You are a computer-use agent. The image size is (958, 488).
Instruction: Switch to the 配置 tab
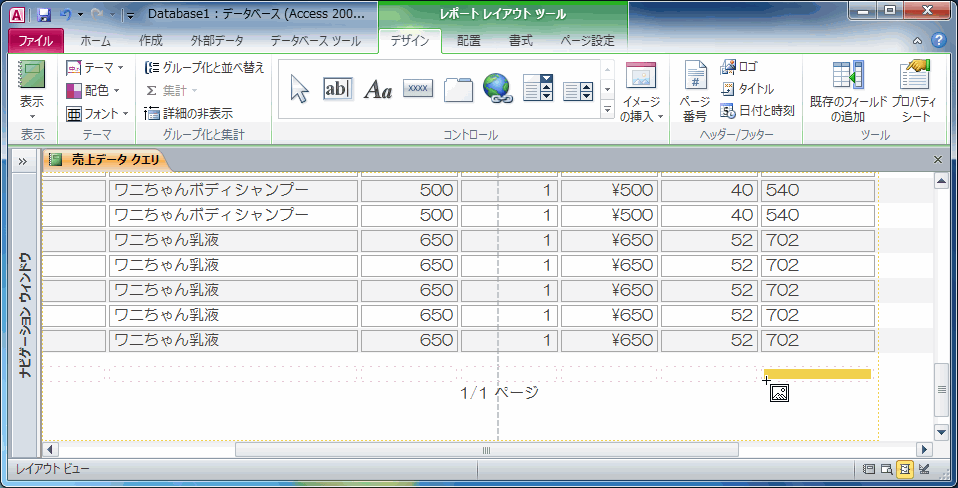point(469,41)
